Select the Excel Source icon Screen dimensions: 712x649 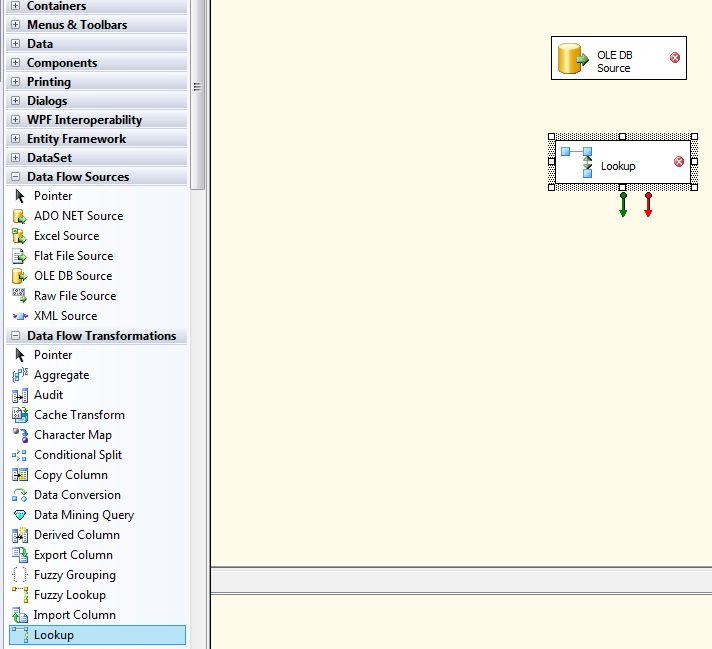click(x=20, y=236)
